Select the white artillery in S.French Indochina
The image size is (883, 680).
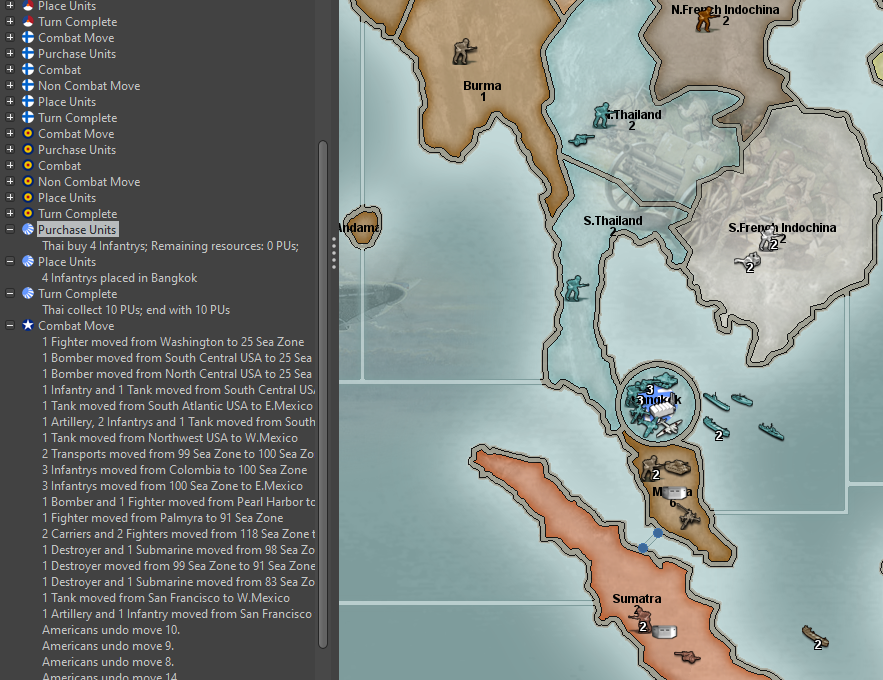[x=747, y=262]
